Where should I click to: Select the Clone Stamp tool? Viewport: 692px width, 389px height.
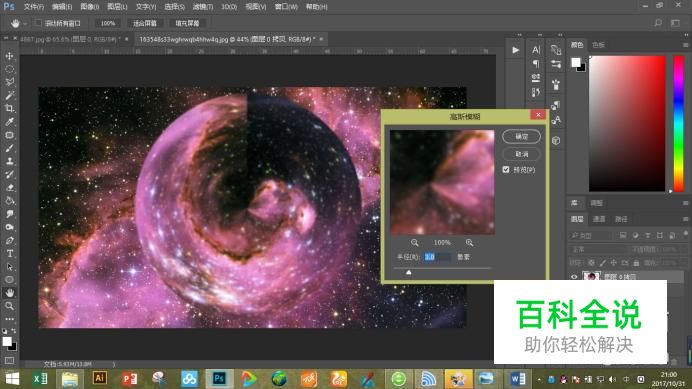tap(9, 161)
